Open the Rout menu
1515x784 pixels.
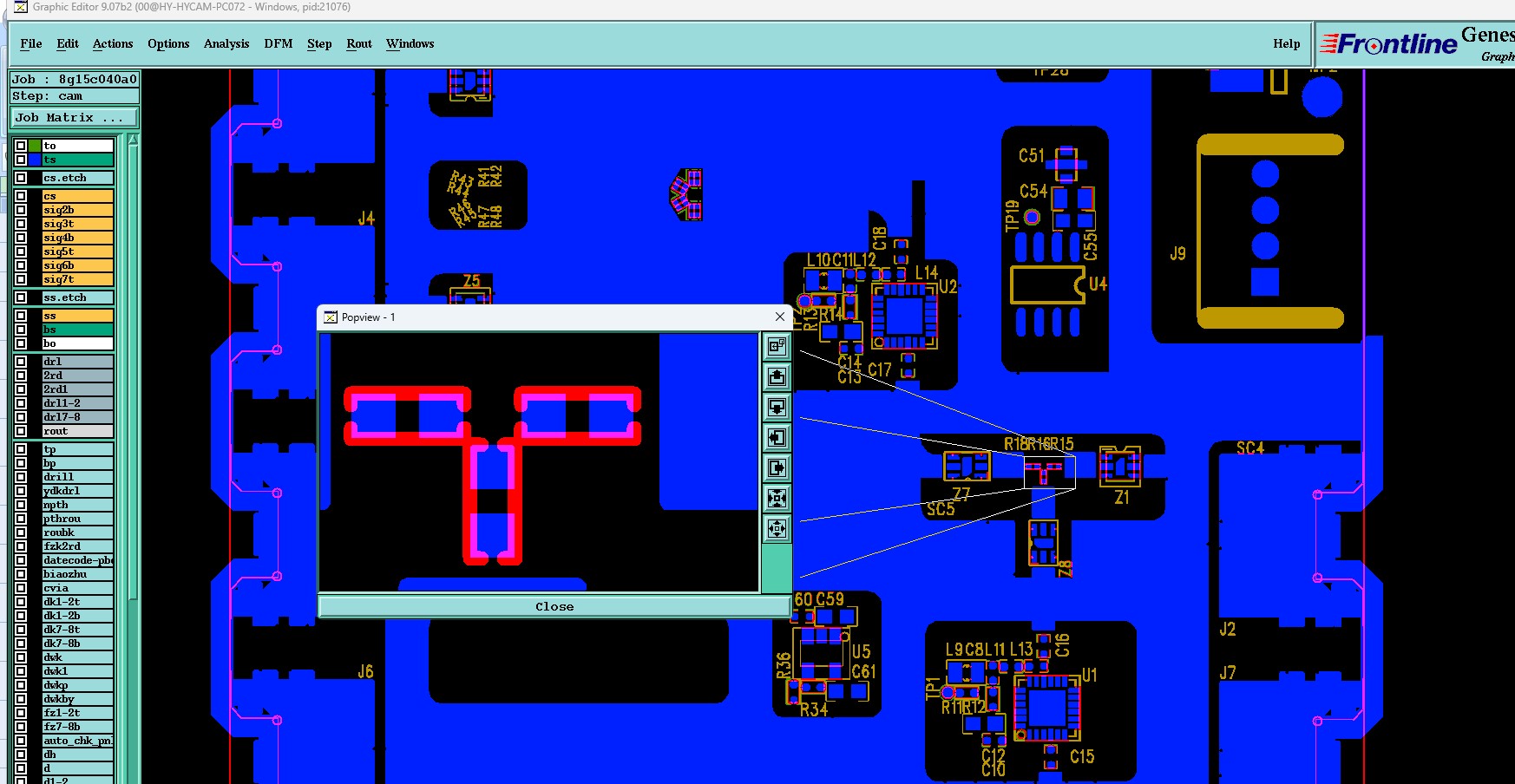click(x=359, y=43)
